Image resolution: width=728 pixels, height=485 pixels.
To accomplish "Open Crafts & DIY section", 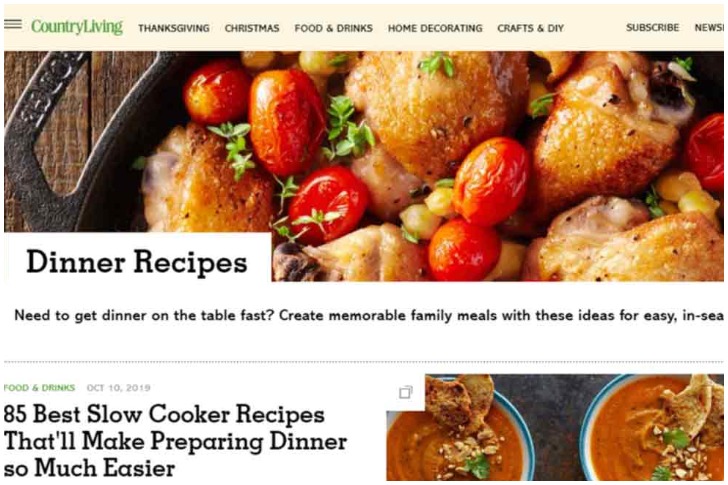I will coord(530,28).
